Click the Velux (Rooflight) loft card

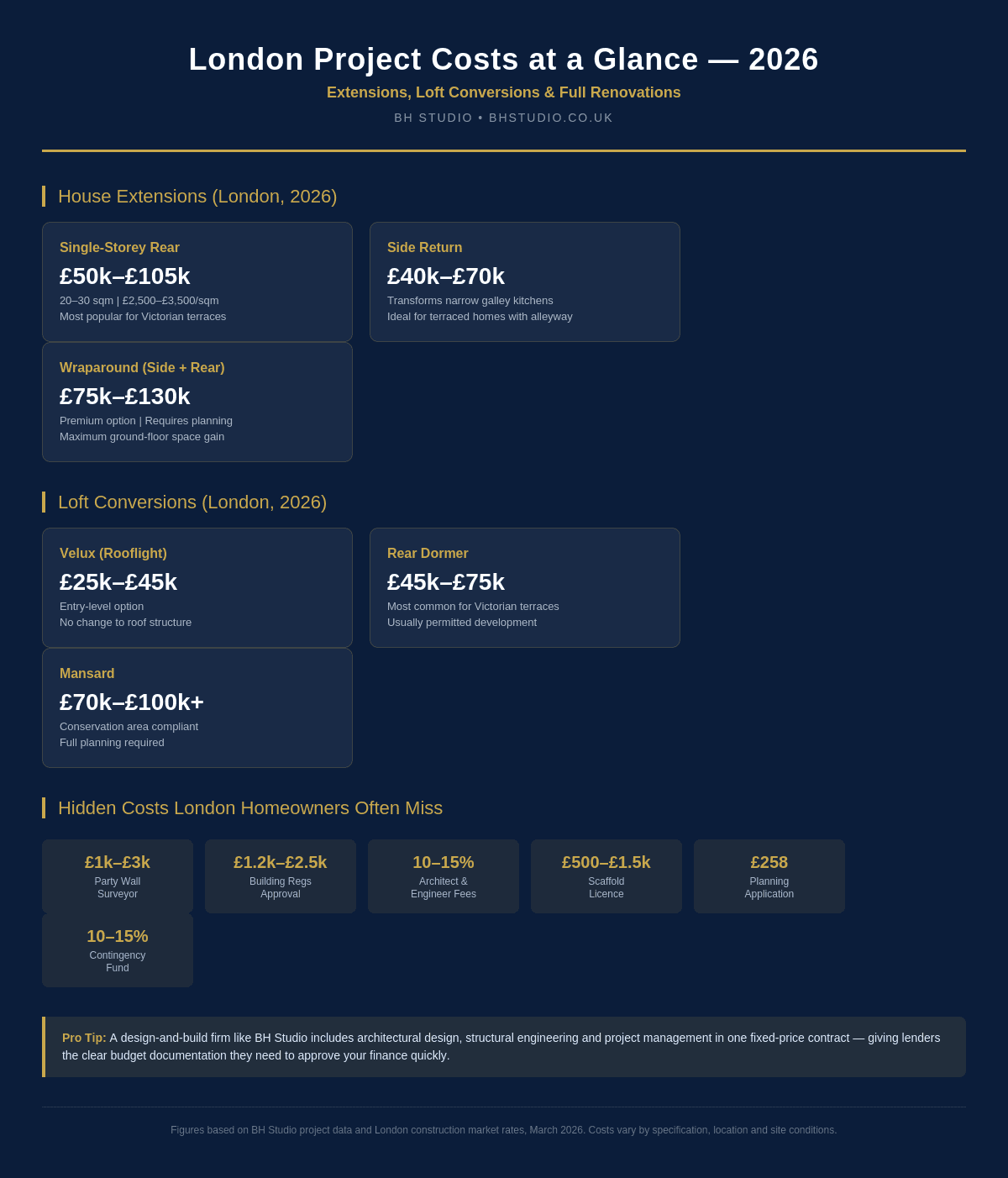pos(197,587)
